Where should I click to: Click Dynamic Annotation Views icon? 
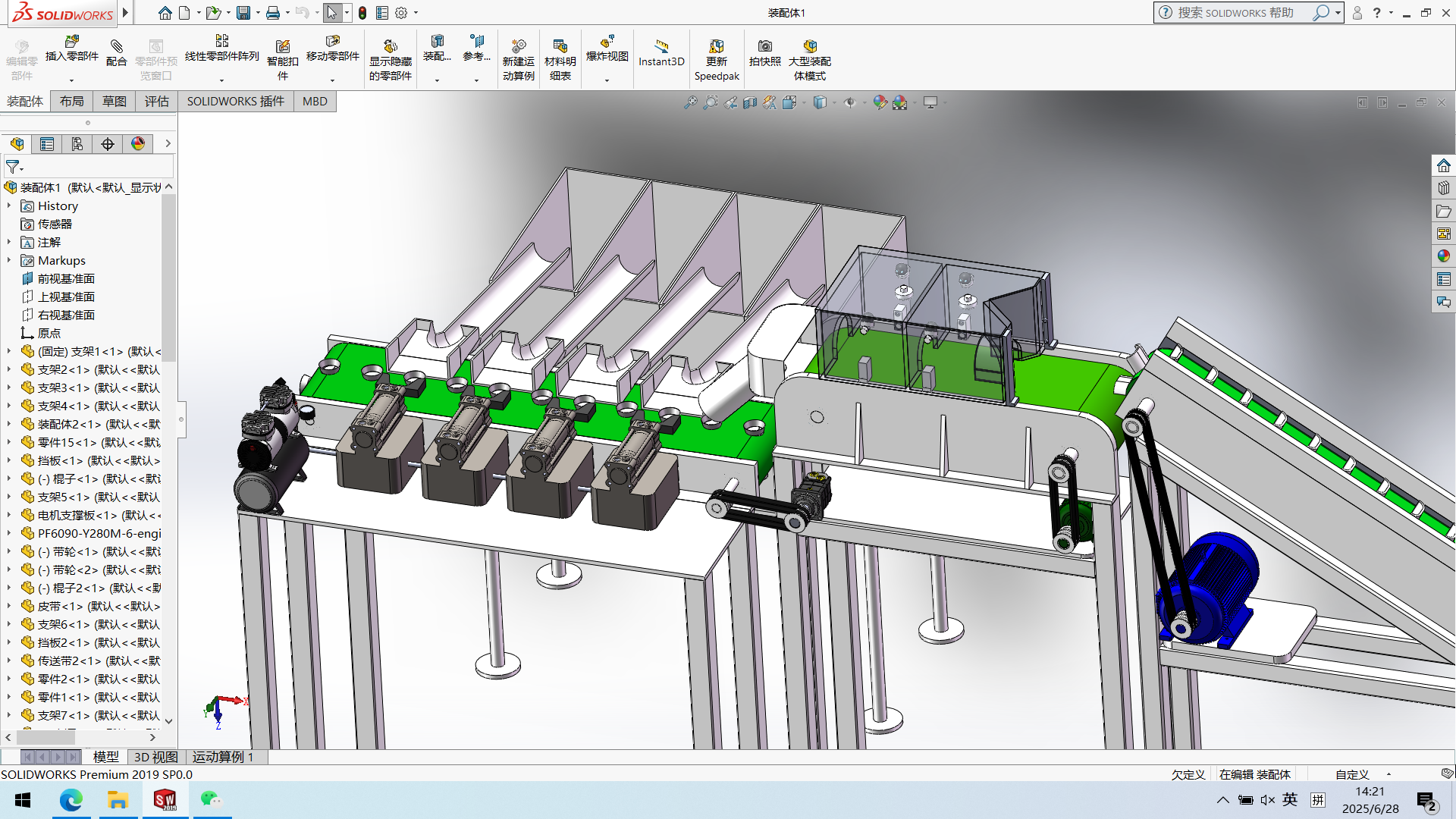[x=770, y=102]
